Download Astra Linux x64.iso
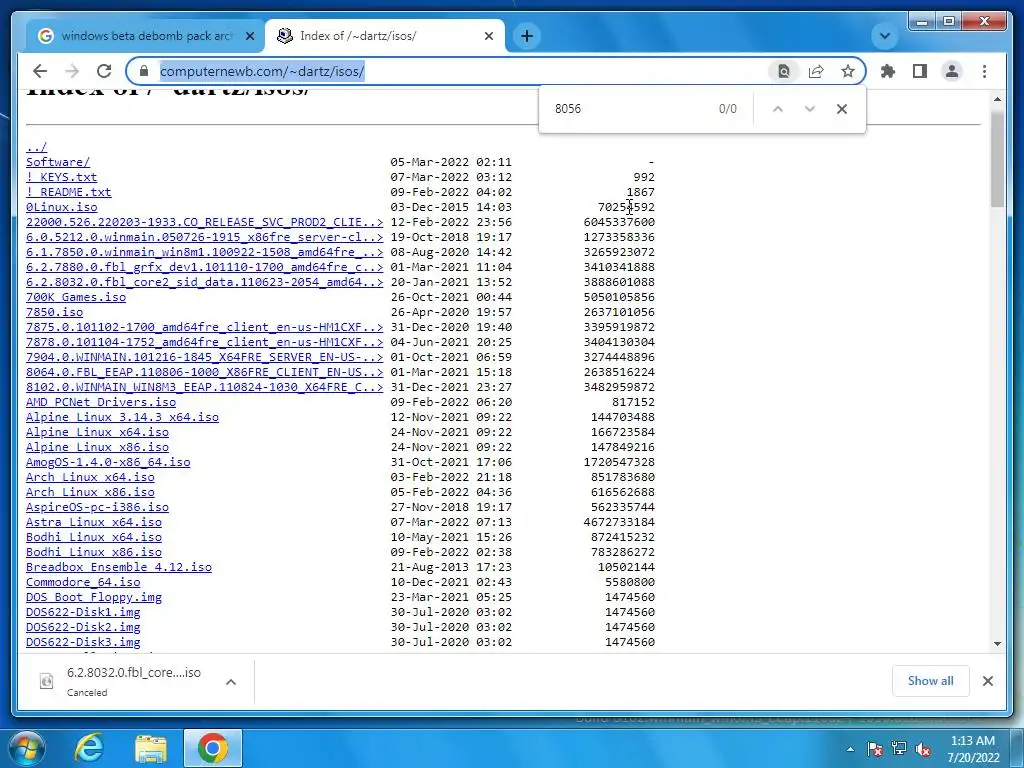1024x768 pixels. coord(93,522)
